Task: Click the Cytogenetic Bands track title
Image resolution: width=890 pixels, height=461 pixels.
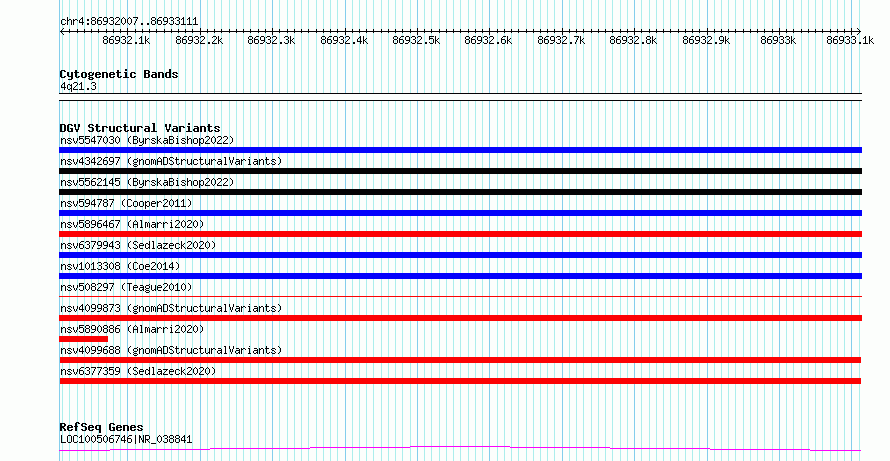Action: click(119, 74)
